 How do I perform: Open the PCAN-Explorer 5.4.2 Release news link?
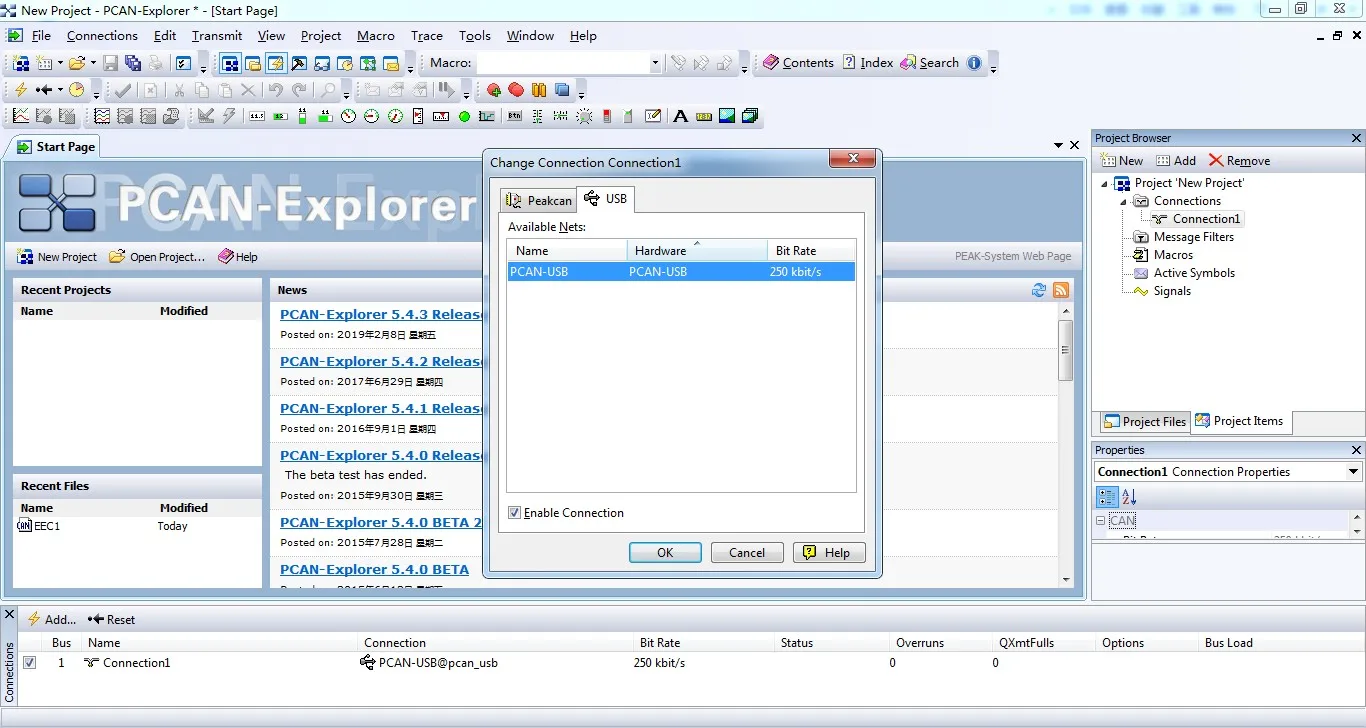381,362
